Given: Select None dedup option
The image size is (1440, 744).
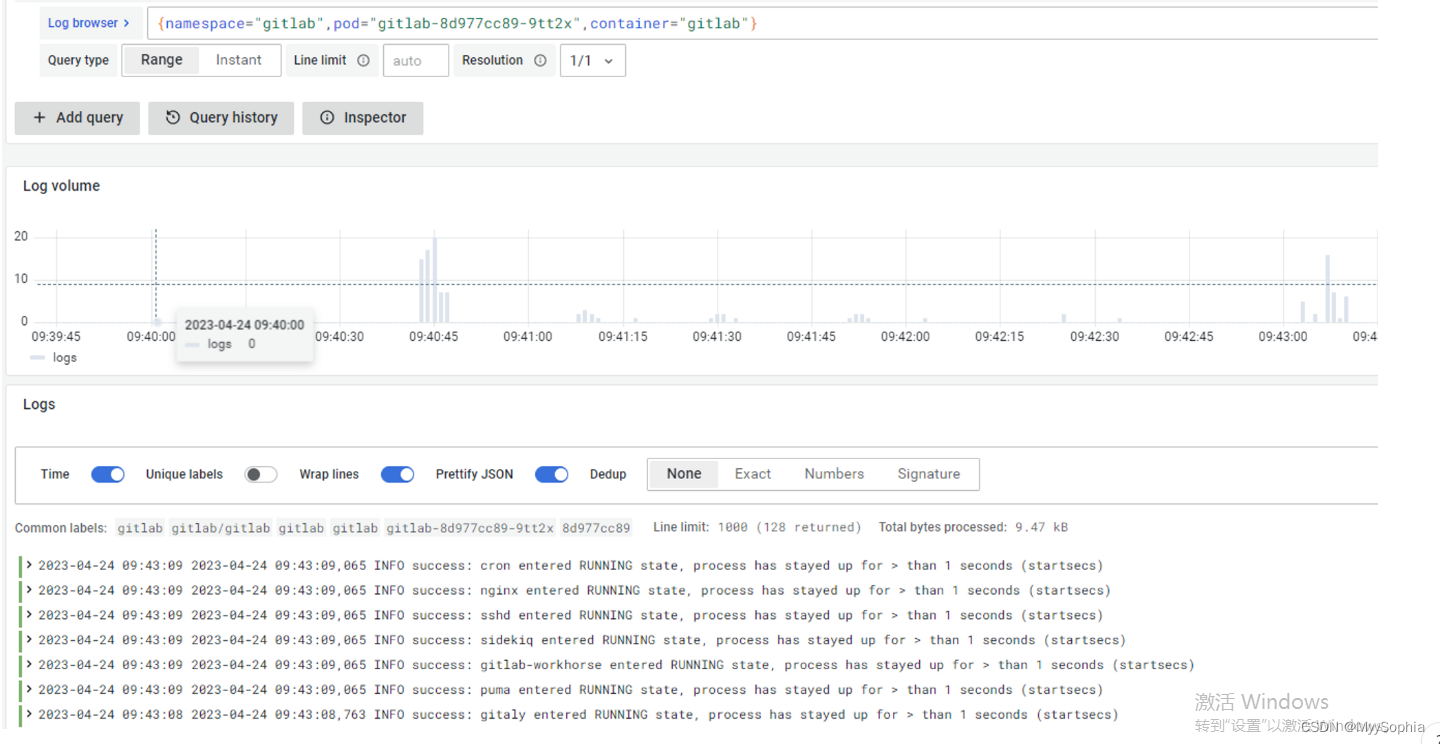Looking at the screenshot, I should coord(684,474).
